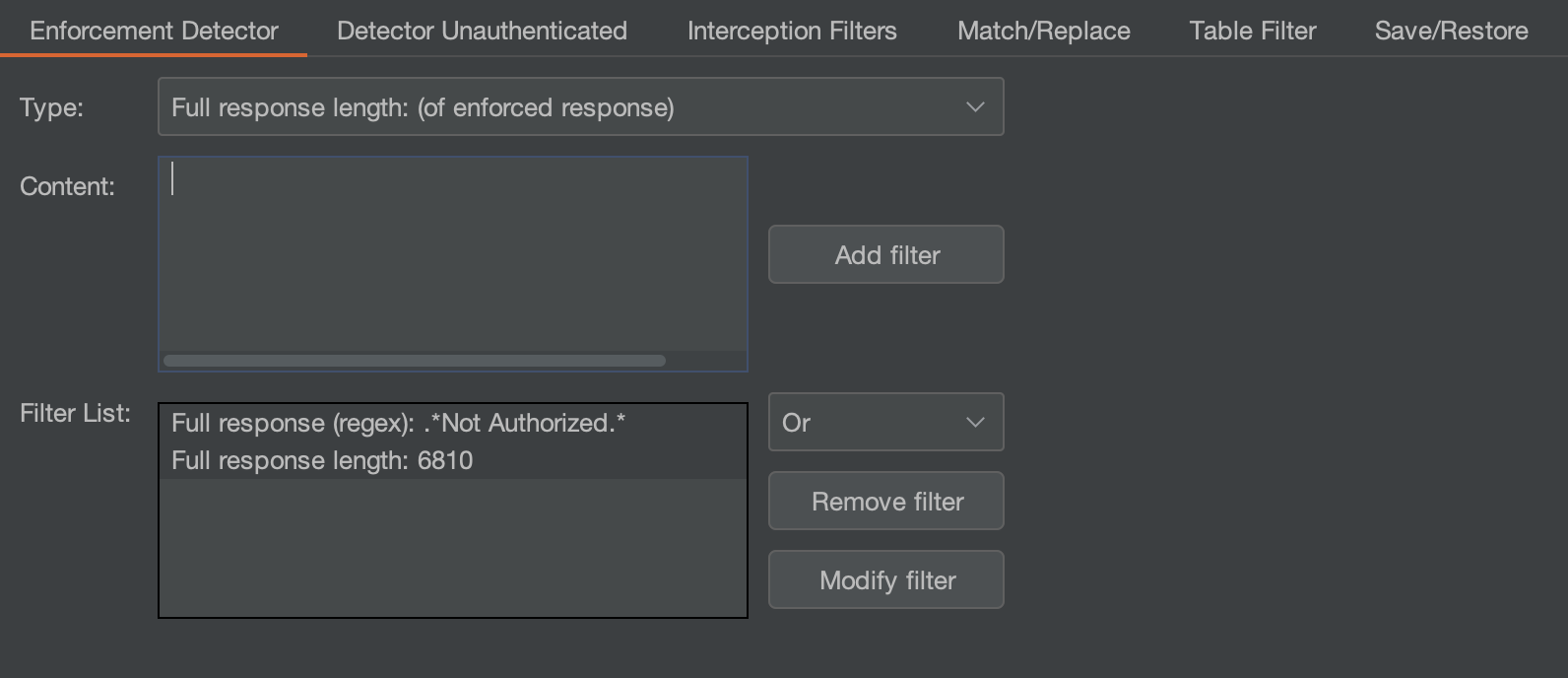Click the Content label
The height and width of the screenshot is (678, 1568).
pos(67,186)
